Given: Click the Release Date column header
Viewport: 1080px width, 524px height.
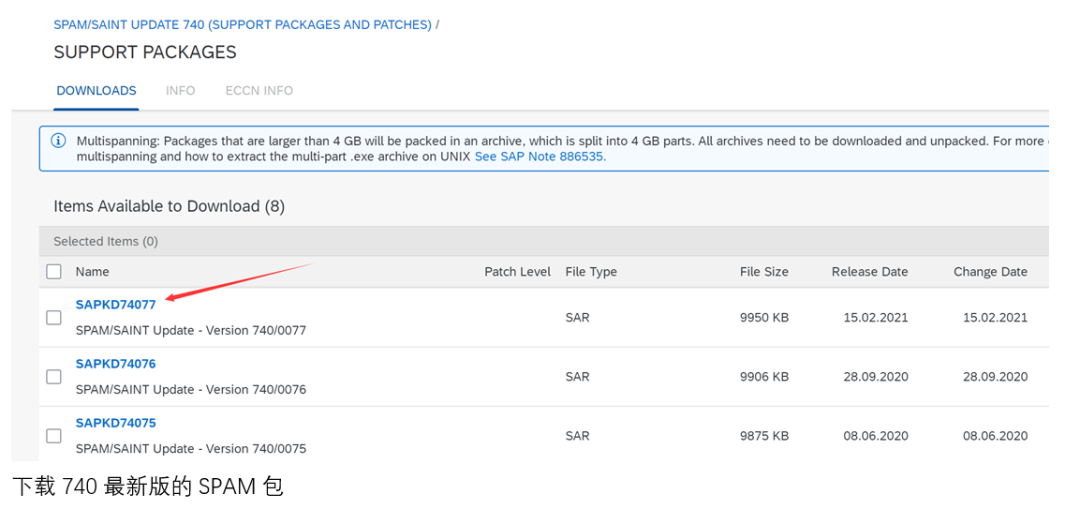Looking at the screenshot, I should [x=870, y=271].
